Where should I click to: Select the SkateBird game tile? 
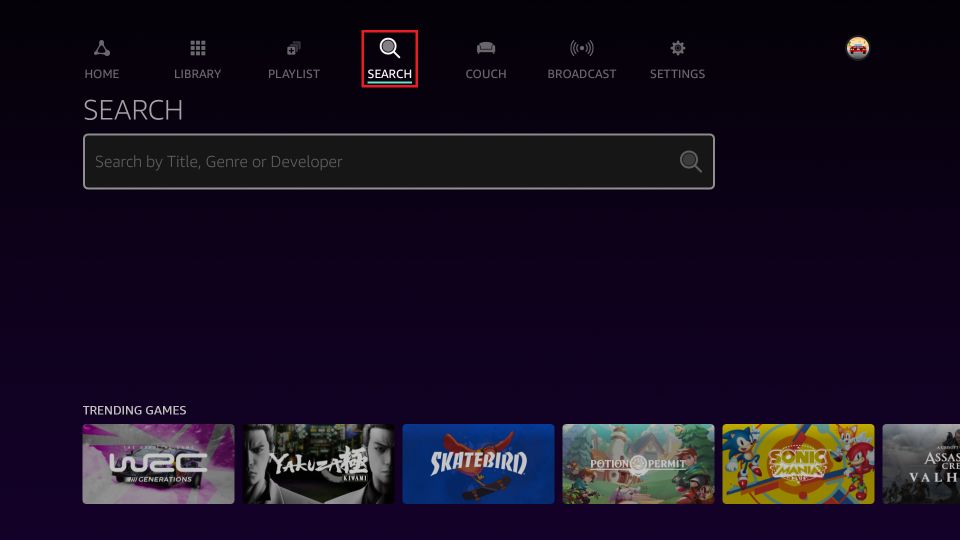coord(478,464)
